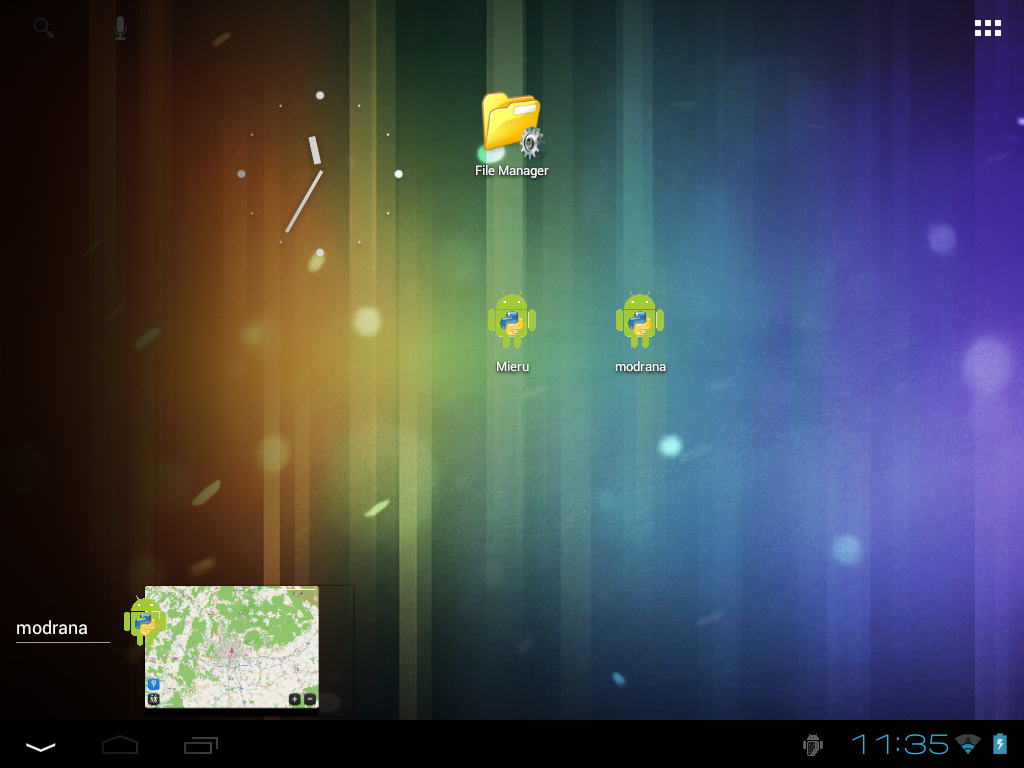1024x768 pixels.
Task: Tap the small modrana icon beside the thumbnail
Action: (142, 620)
